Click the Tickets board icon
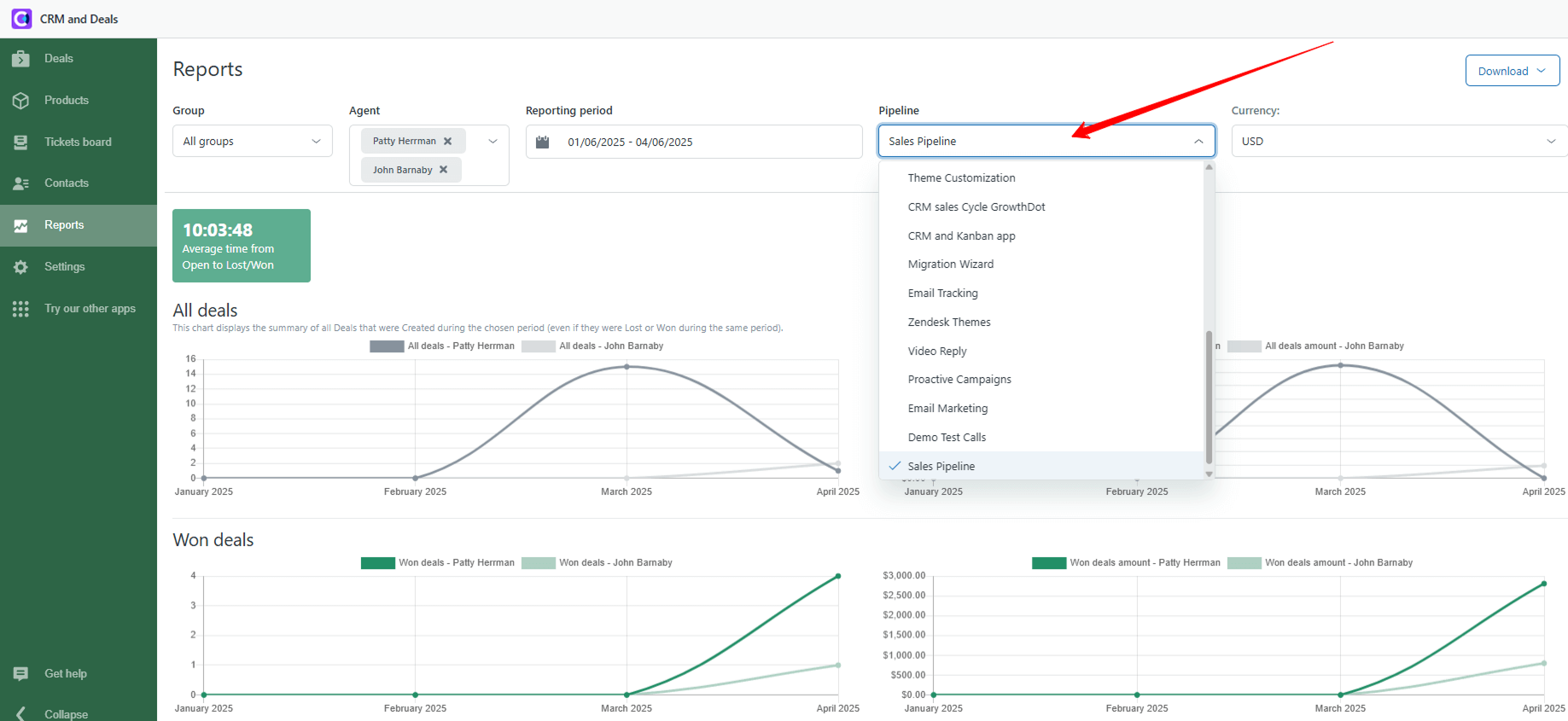Screen dimensions: 1568x721 pyautogui.click(x=21, y=142)
